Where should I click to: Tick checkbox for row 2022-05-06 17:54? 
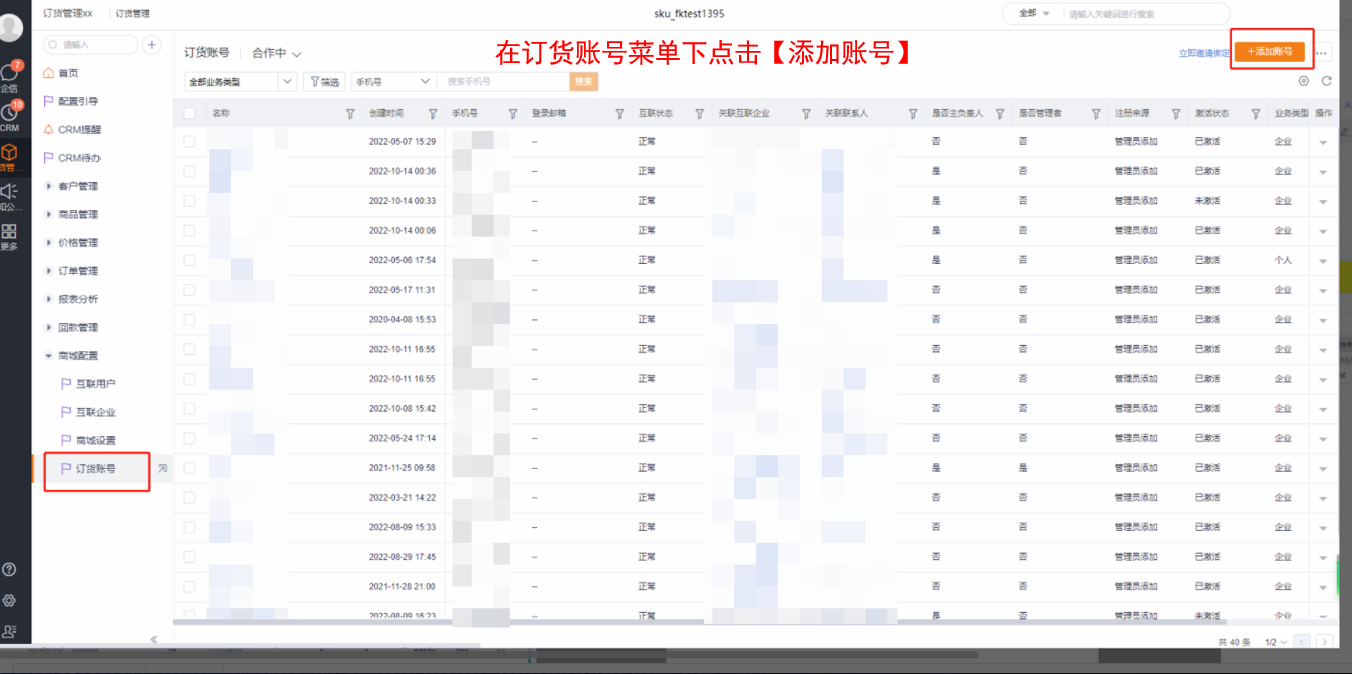pyautogui.click(x=190, y=260)
